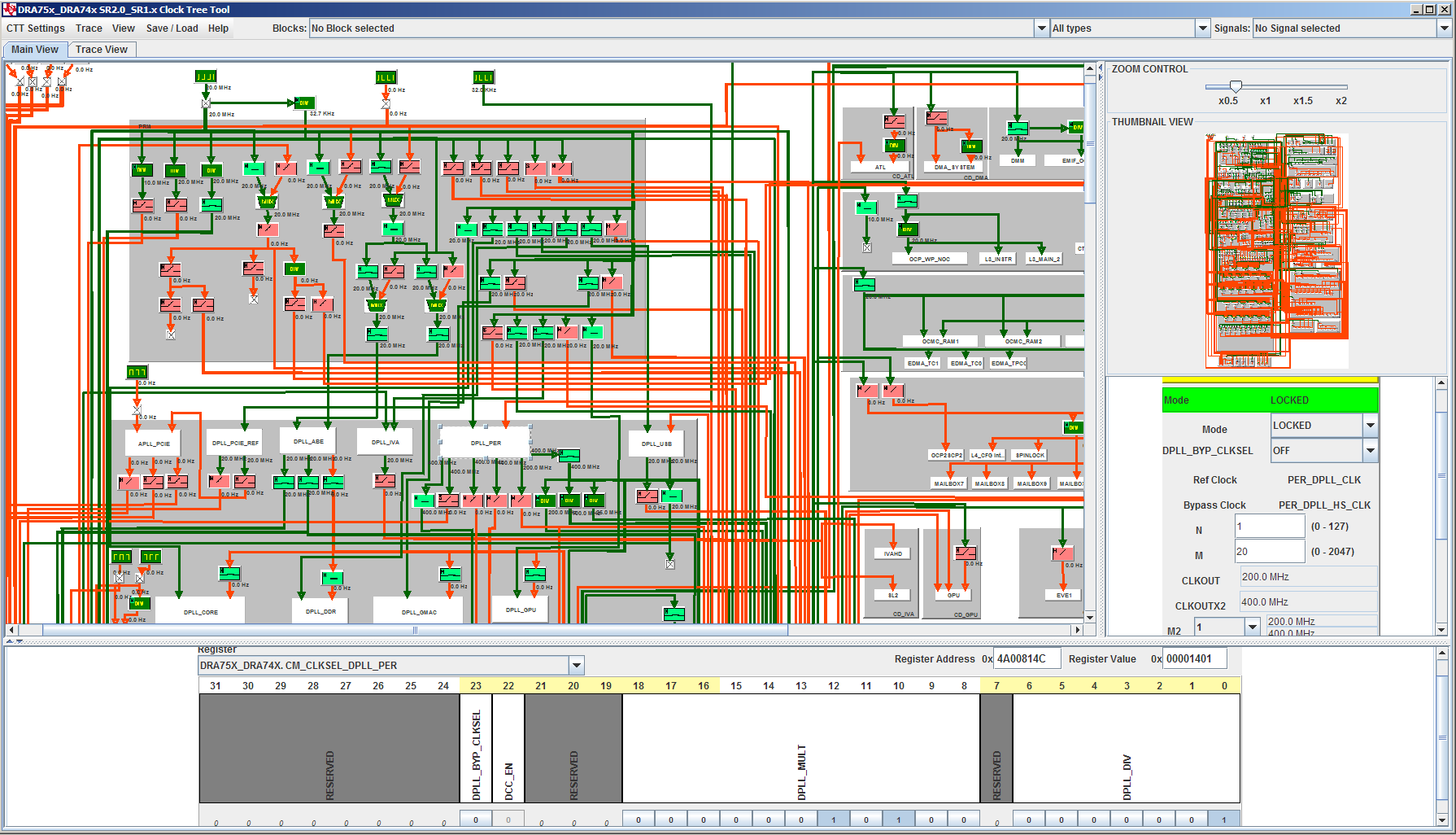The height and width of the screenshot is (835, 1456).
Task: Toggle register bit 8 value
Action: pyautogui.click(x=964, y=819)
